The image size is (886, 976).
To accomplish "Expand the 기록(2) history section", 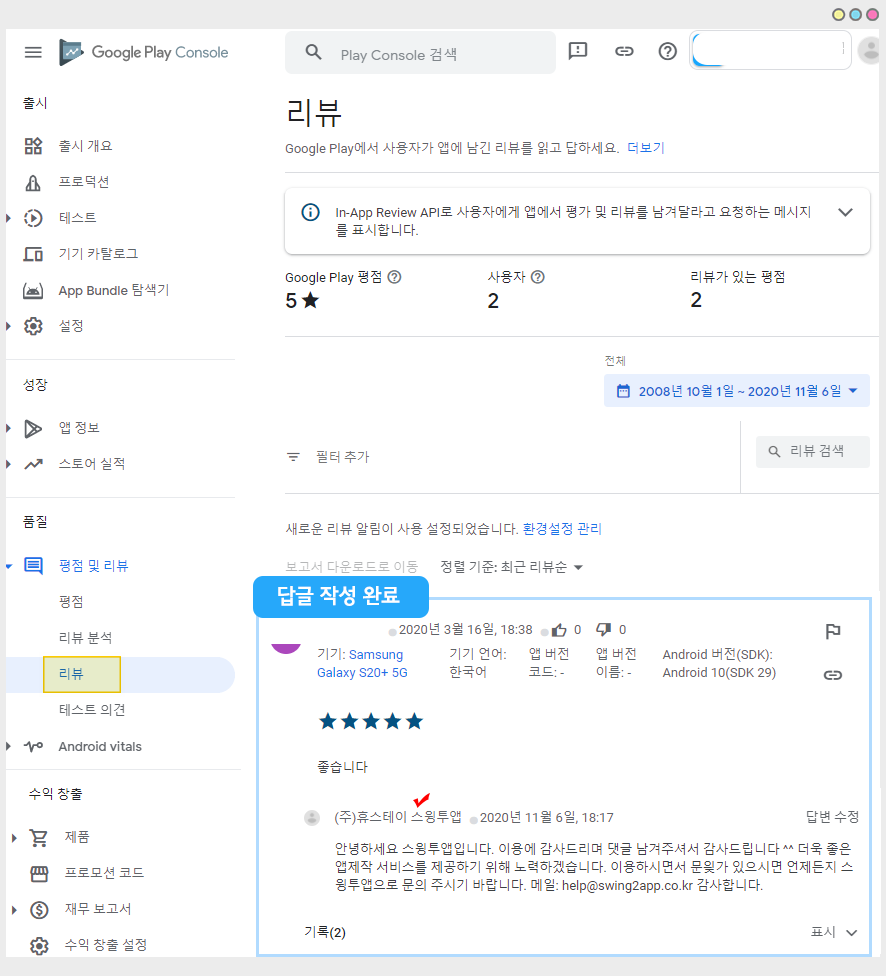I will coord(851,932).
